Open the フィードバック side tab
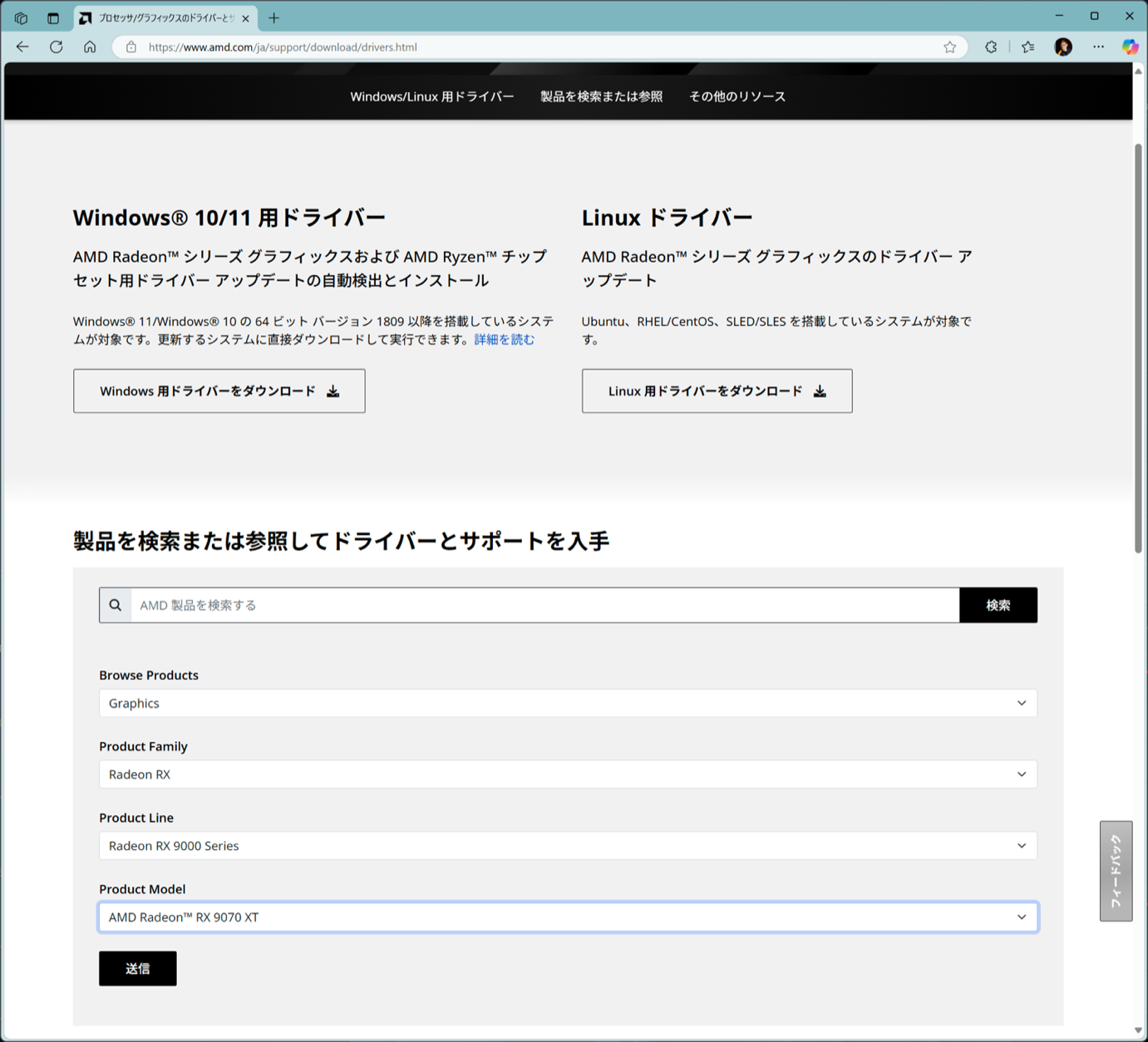 click(1116, 871)
